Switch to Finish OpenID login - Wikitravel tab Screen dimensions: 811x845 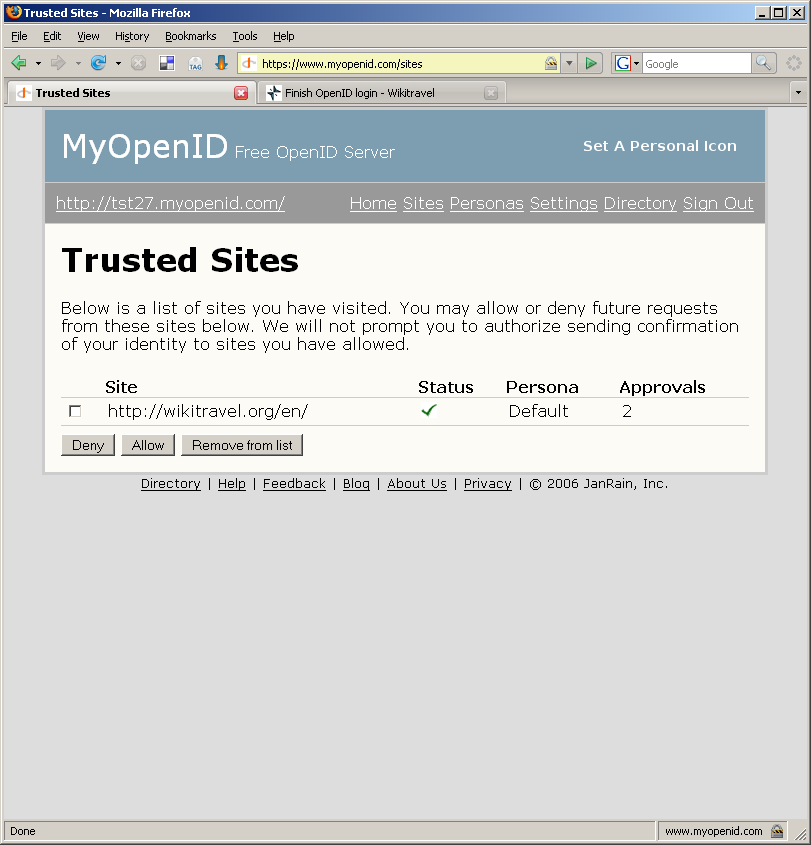[x=382, y=93]
